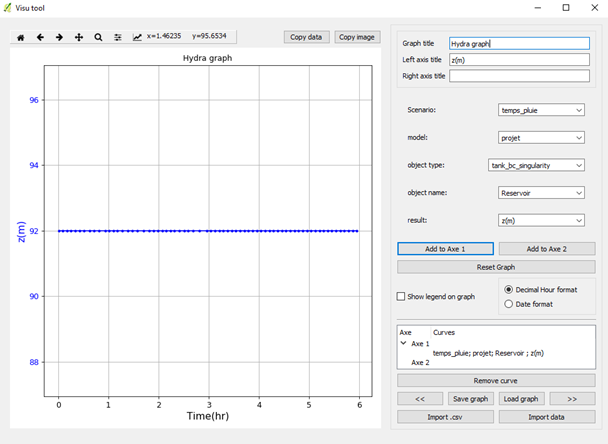
Task: Click the >> next graph button
Action: tap(572, 399)
